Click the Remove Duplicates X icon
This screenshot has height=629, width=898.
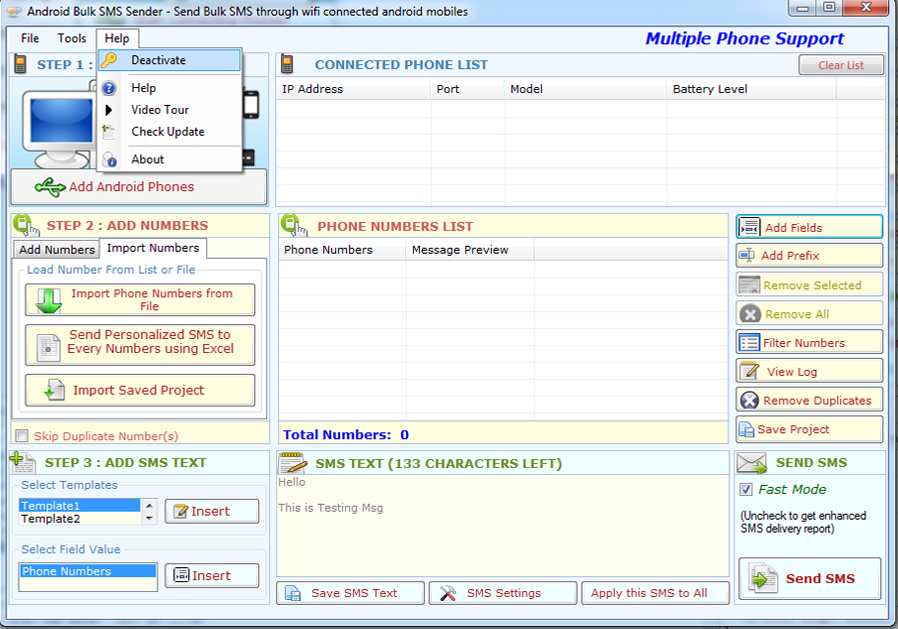(x=749, y=400)
